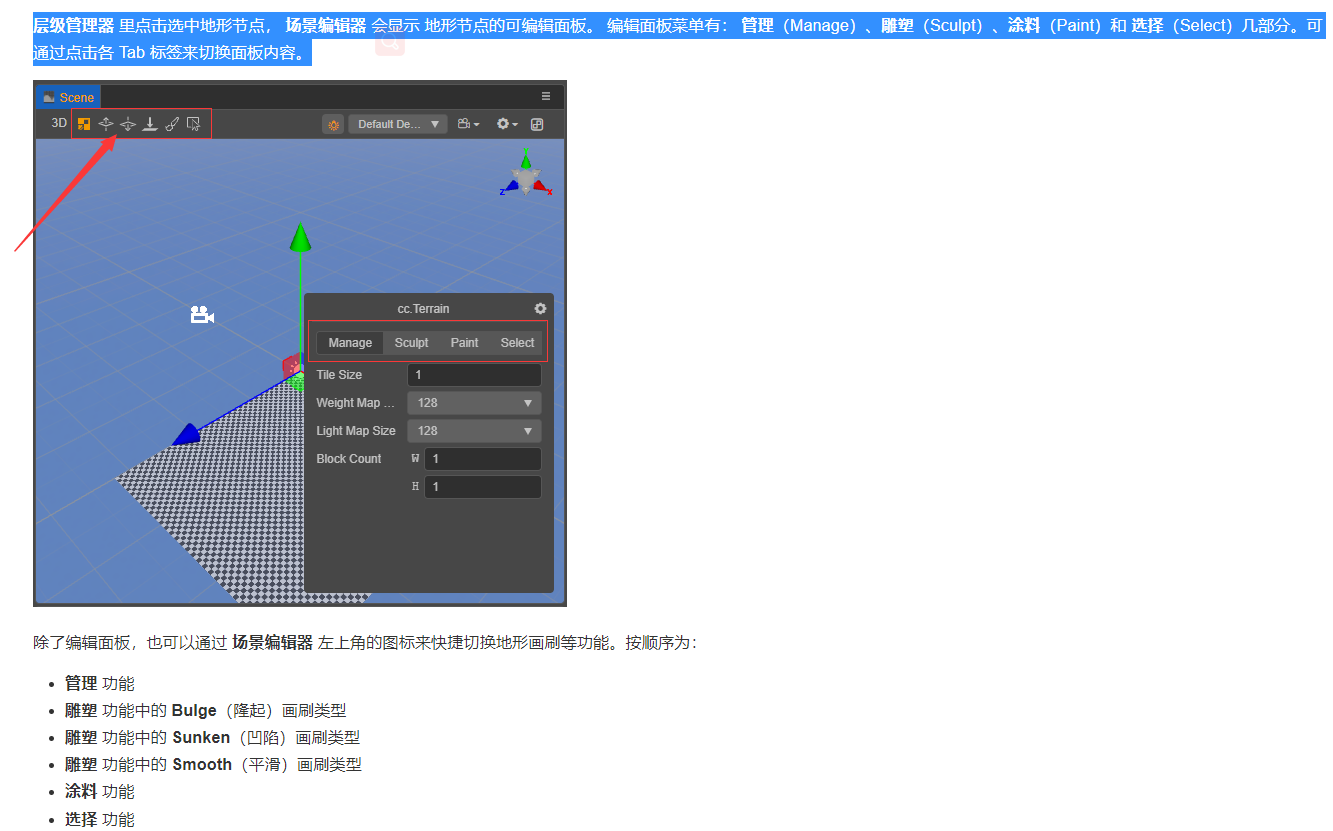1333x831 pixels.
Task: Click the list item containing Smooth（平滑）
Action: point(213,765)
